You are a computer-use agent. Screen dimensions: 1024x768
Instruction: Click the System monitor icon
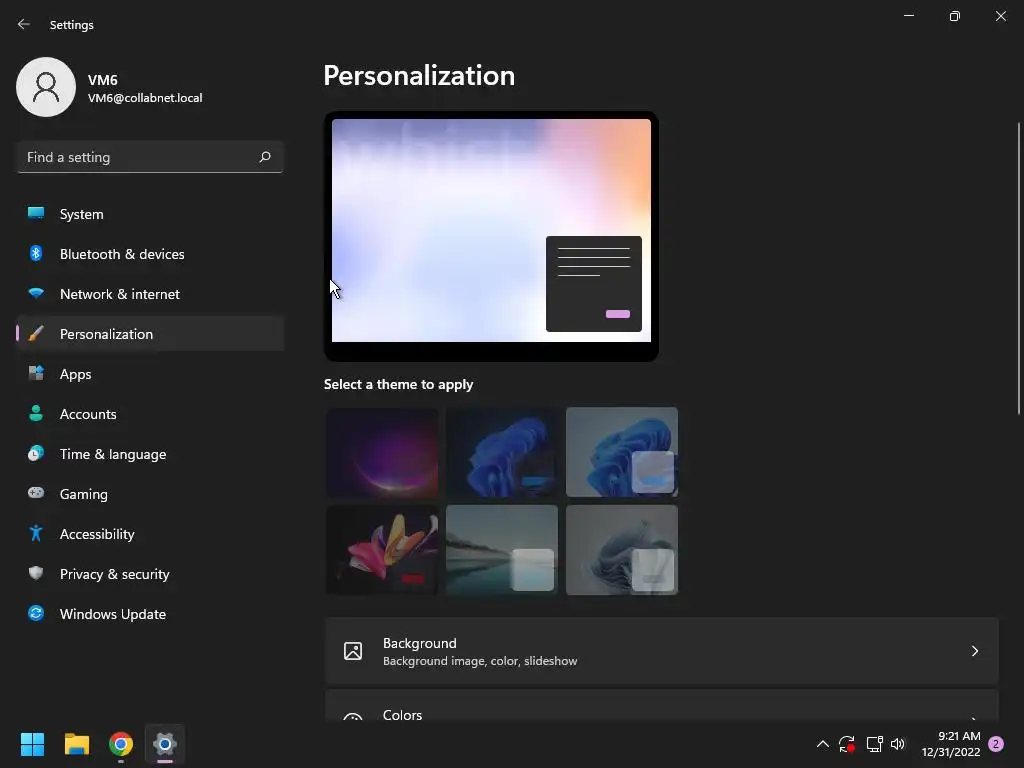[36, 214]
